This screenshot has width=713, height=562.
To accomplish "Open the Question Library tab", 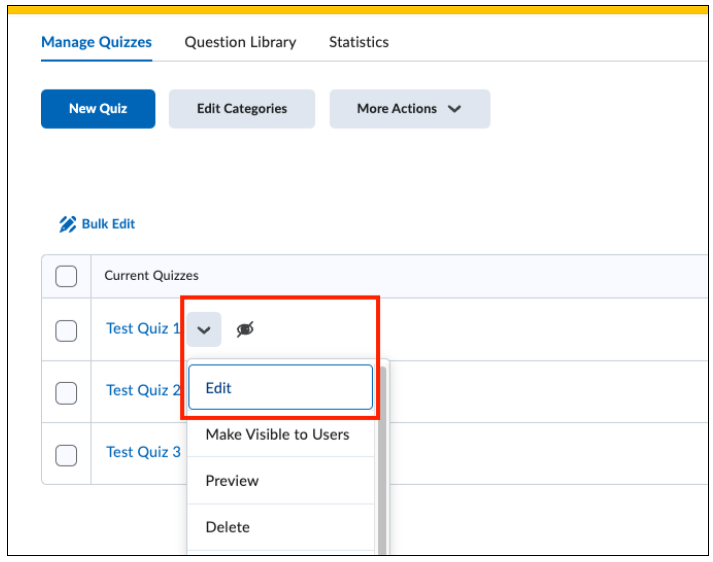I will pos(240,42).
